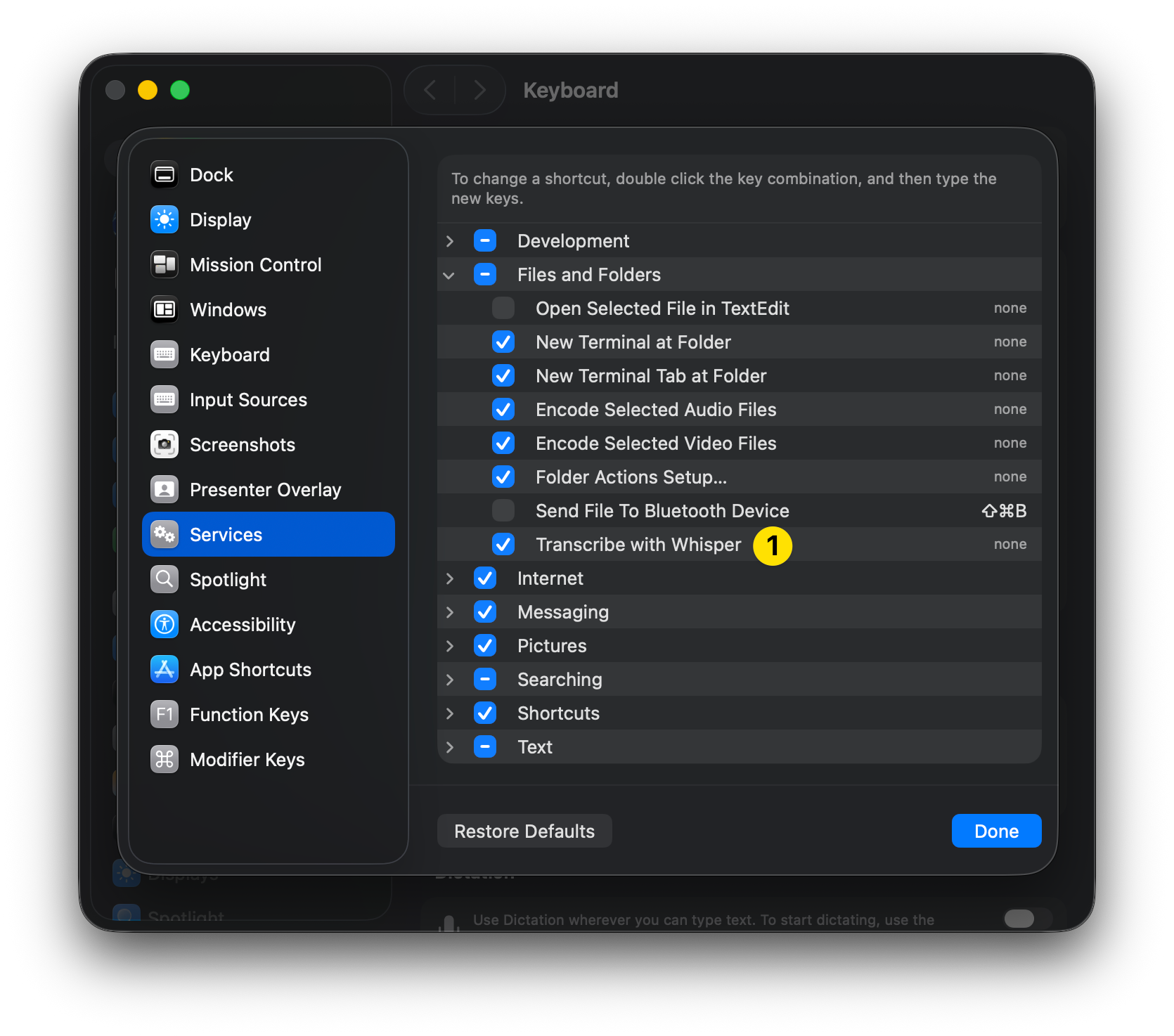Click the Transcribe with Whisper shortcut field
This screenshot has height=1036, width=1174.
[x=1009, y=545]
